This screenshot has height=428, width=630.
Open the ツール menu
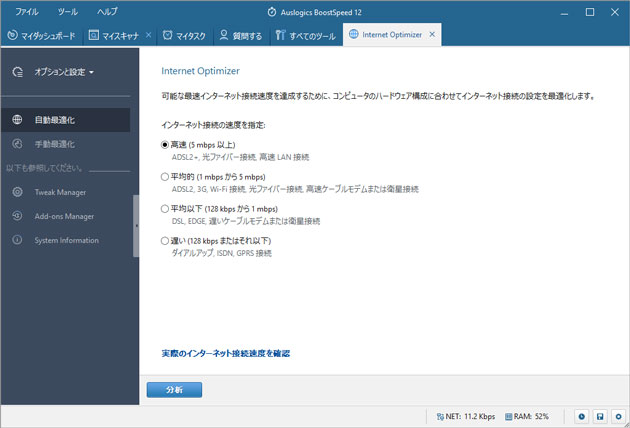pyautogui.click(x=68, y=11)
